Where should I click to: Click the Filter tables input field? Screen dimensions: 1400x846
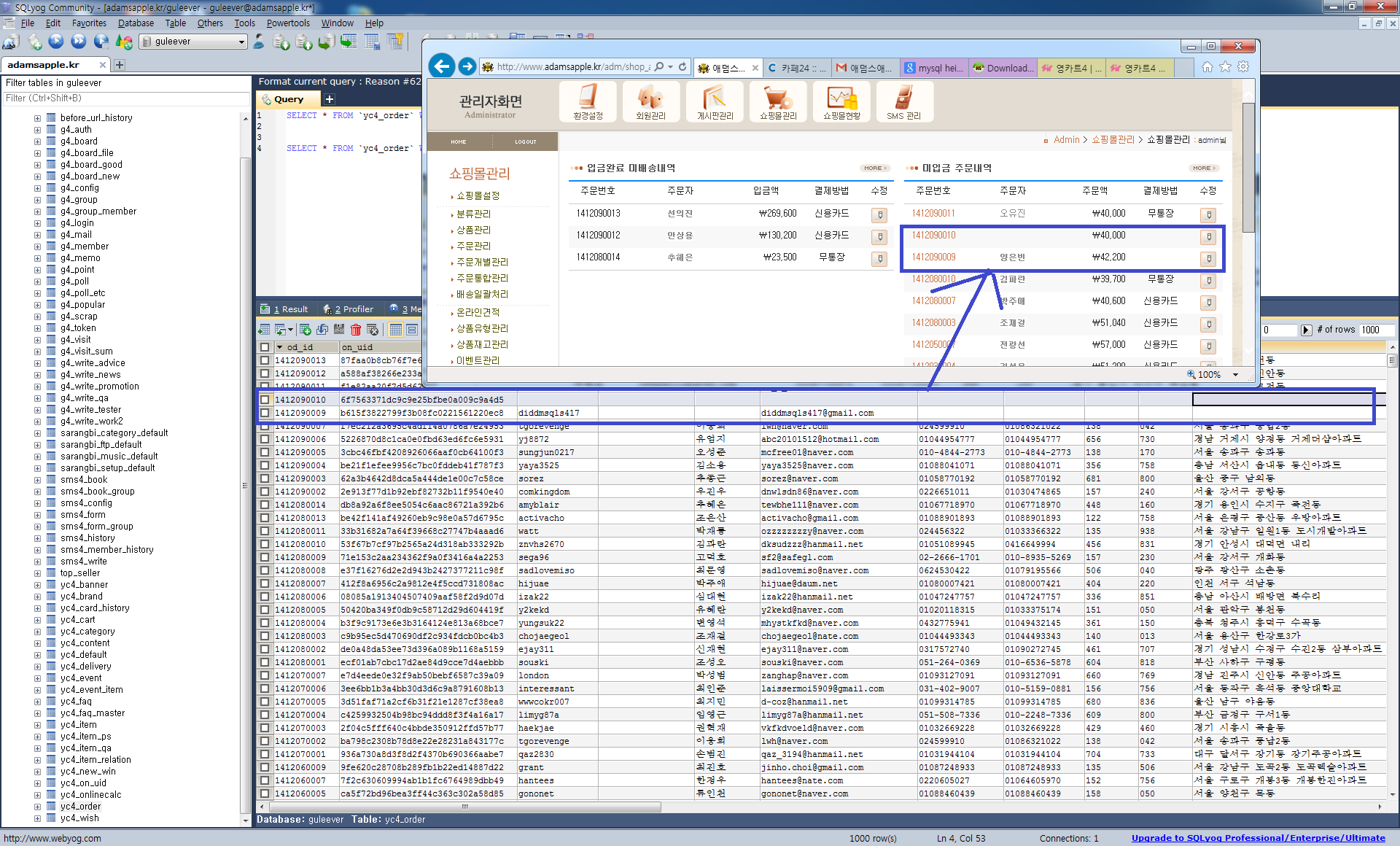click(x=125, y=98)
